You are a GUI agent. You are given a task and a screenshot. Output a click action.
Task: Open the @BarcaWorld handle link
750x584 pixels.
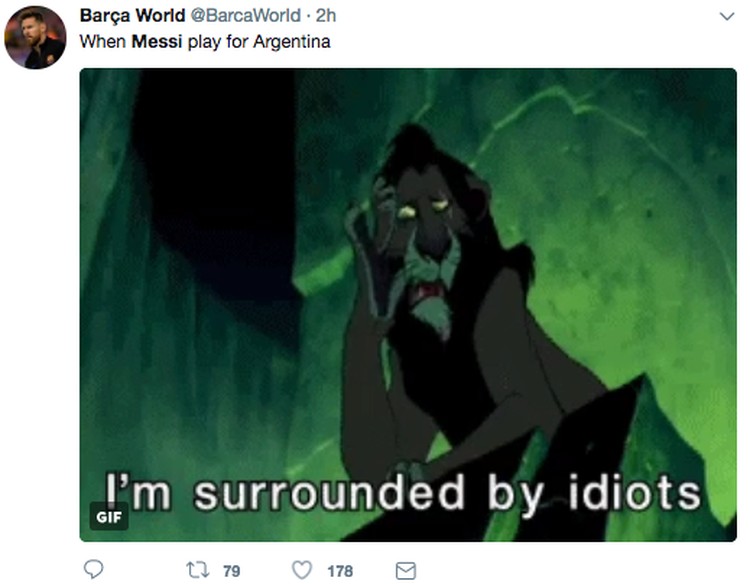coord(246,16)
